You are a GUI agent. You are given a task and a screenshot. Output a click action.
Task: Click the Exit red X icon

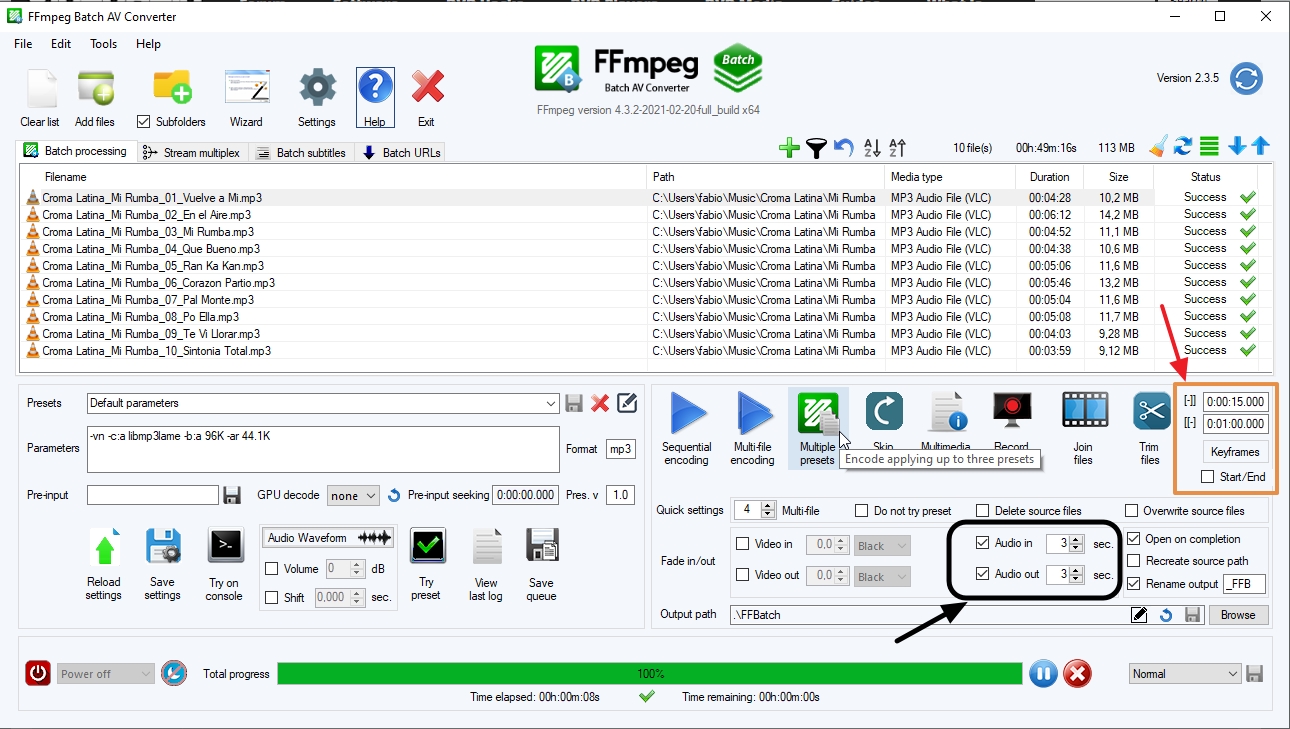point(427,88)
